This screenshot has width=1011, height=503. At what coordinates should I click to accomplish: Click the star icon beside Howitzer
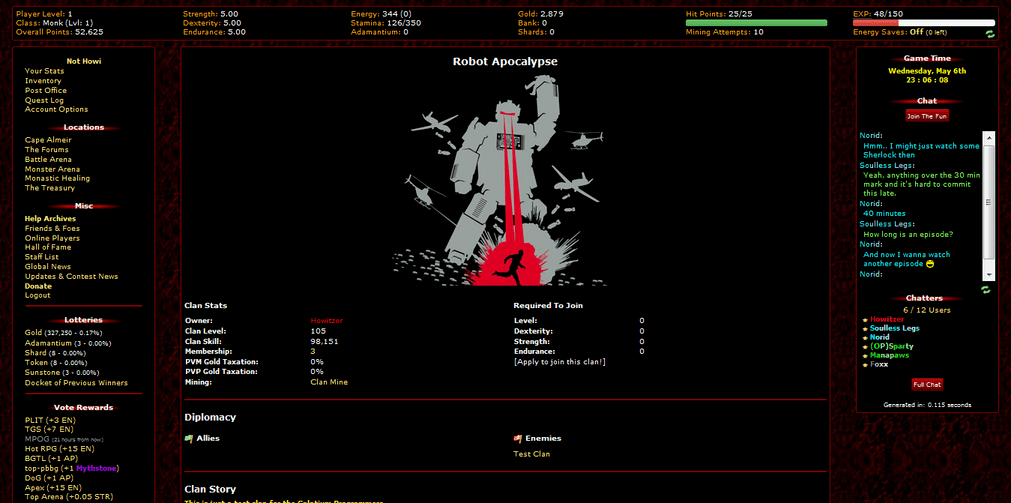pos(865,319)
